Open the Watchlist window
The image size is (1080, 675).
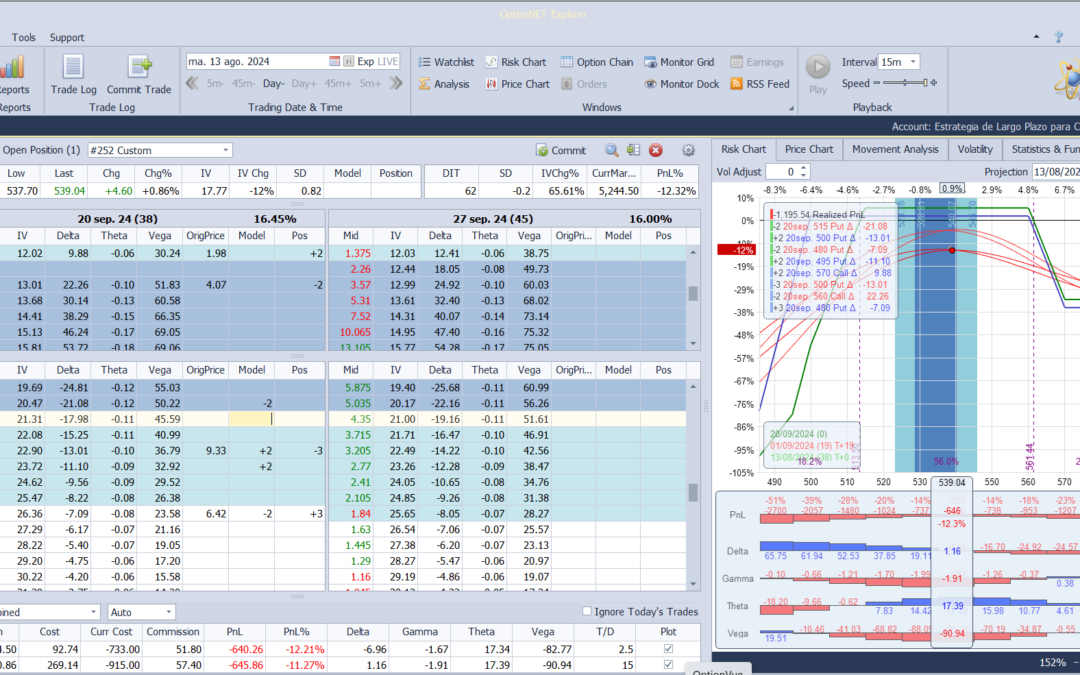445,62
